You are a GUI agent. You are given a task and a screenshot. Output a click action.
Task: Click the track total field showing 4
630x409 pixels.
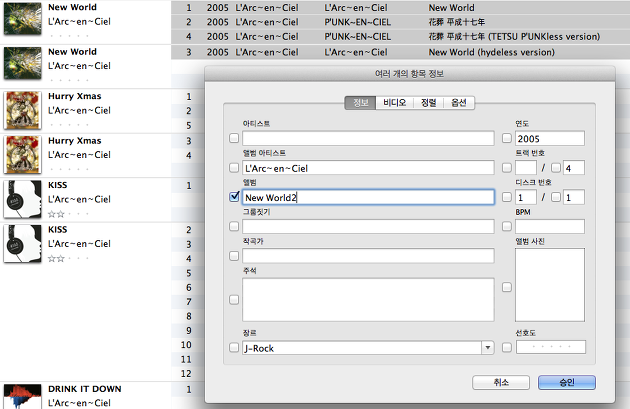point(574,168)
